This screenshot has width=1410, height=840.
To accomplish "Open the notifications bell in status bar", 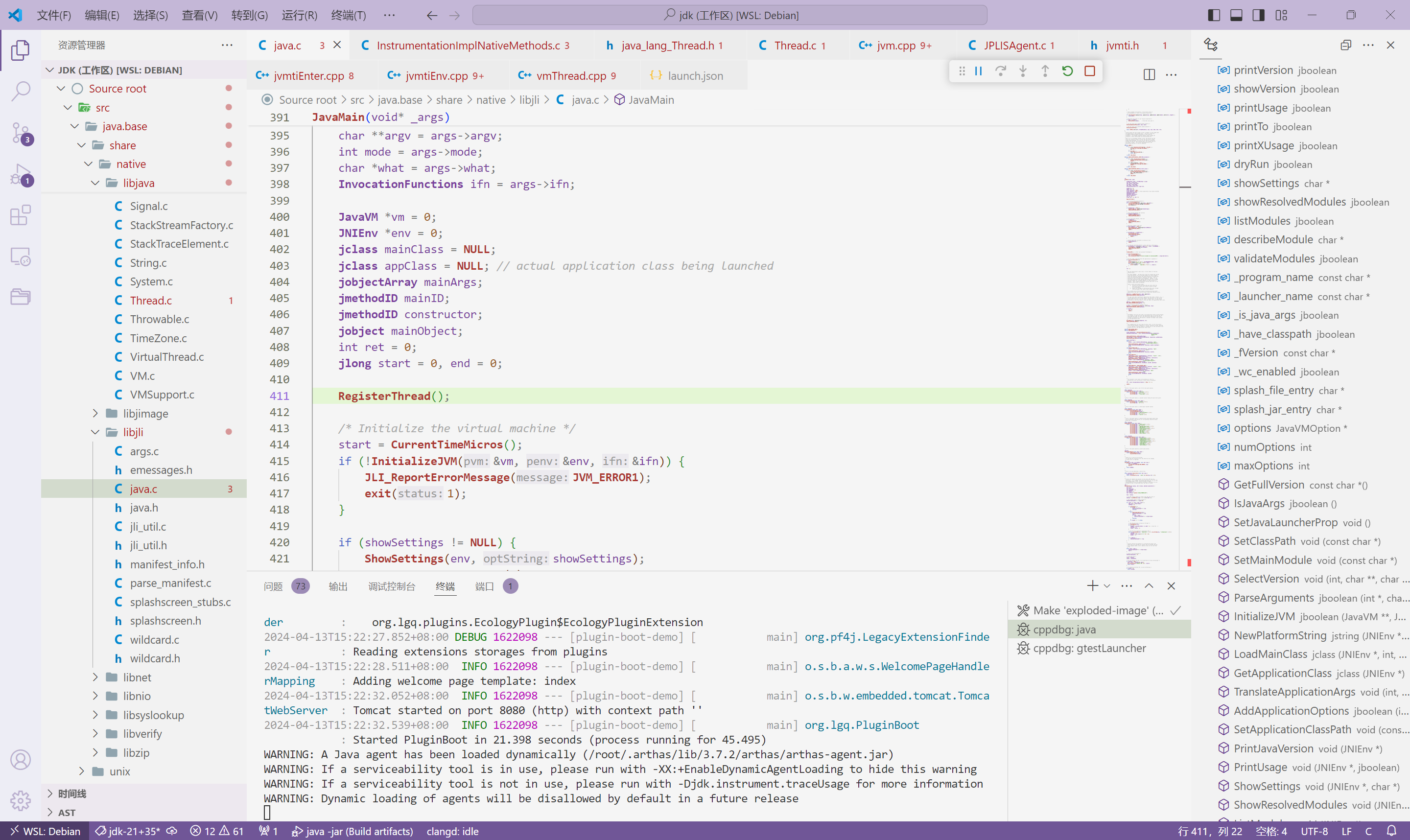I will point(1392,831).
